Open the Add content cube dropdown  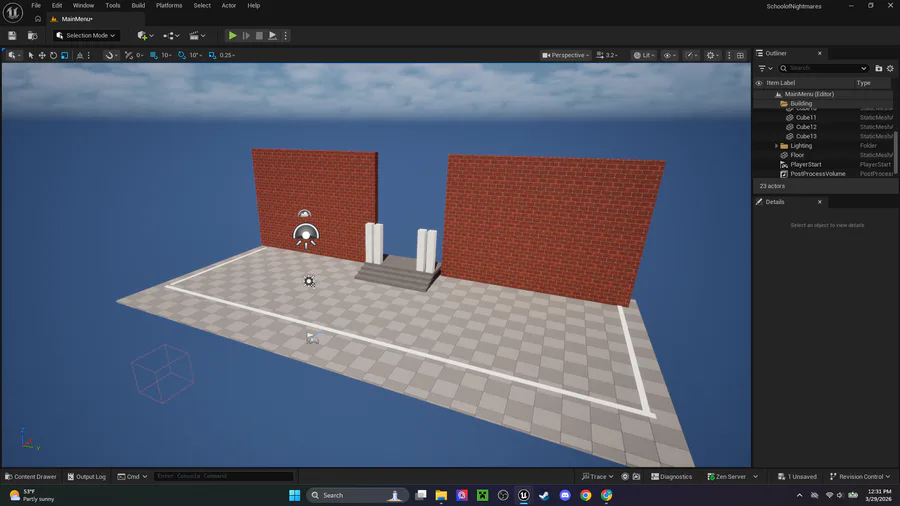145,36
